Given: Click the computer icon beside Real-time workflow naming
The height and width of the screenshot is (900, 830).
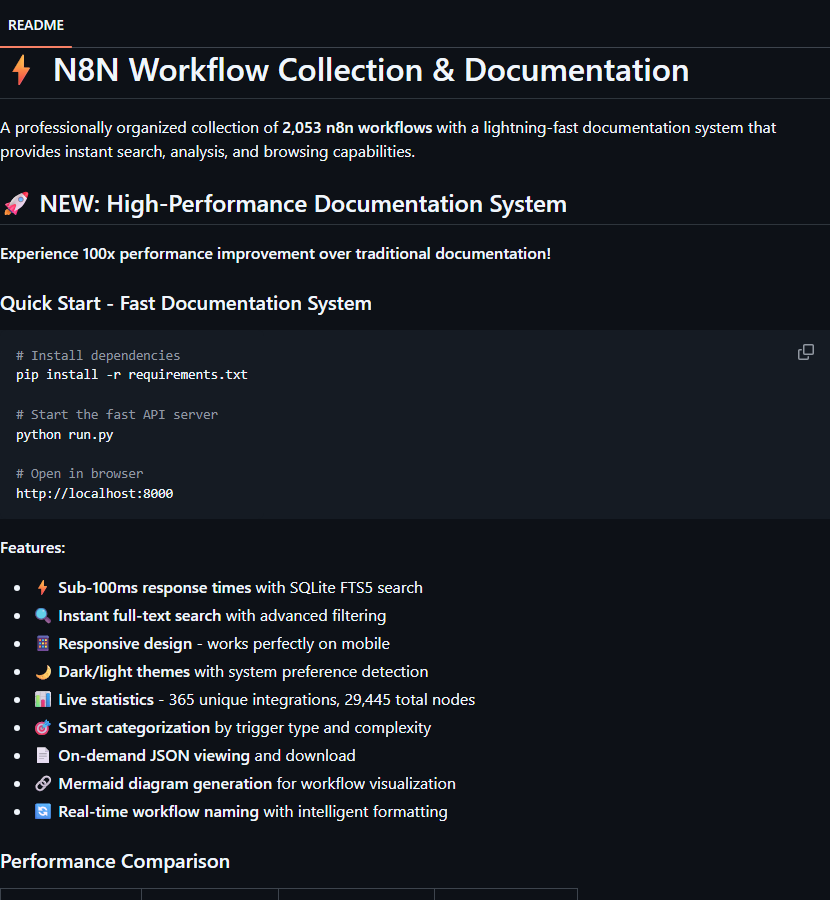Looking at the screenshot, I should (42, 811).
